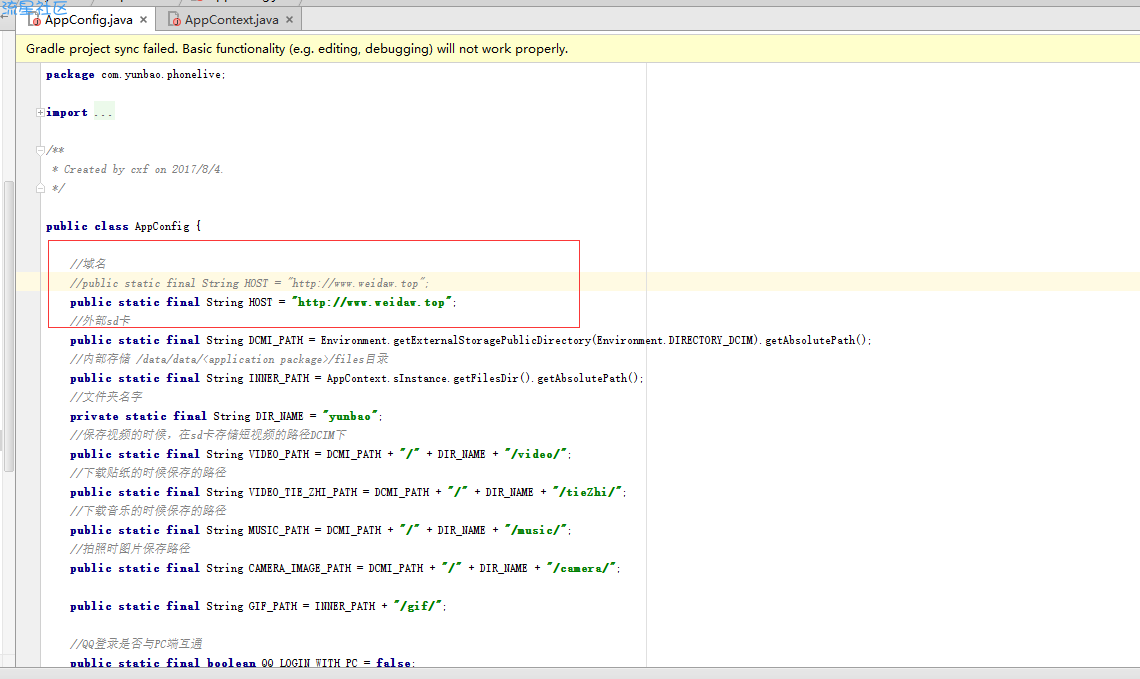1140x679 pixels.
Task: Click the class name AppConfig
Action: point(162,226)
